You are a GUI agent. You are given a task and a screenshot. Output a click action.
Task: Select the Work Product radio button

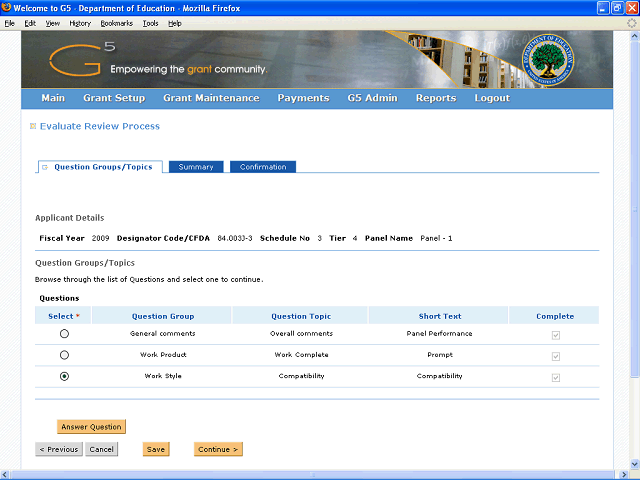65,355
